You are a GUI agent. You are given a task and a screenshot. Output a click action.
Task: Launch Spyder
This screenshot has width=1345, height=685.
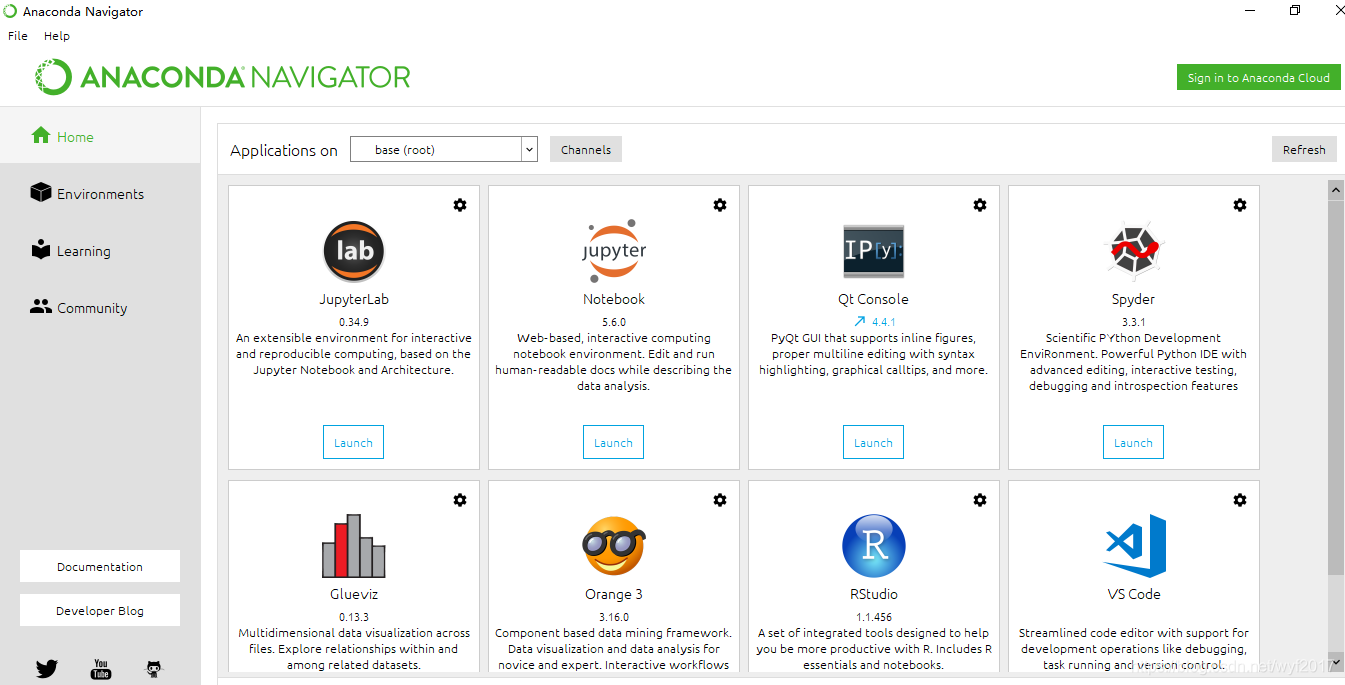tap(1133, 442)
